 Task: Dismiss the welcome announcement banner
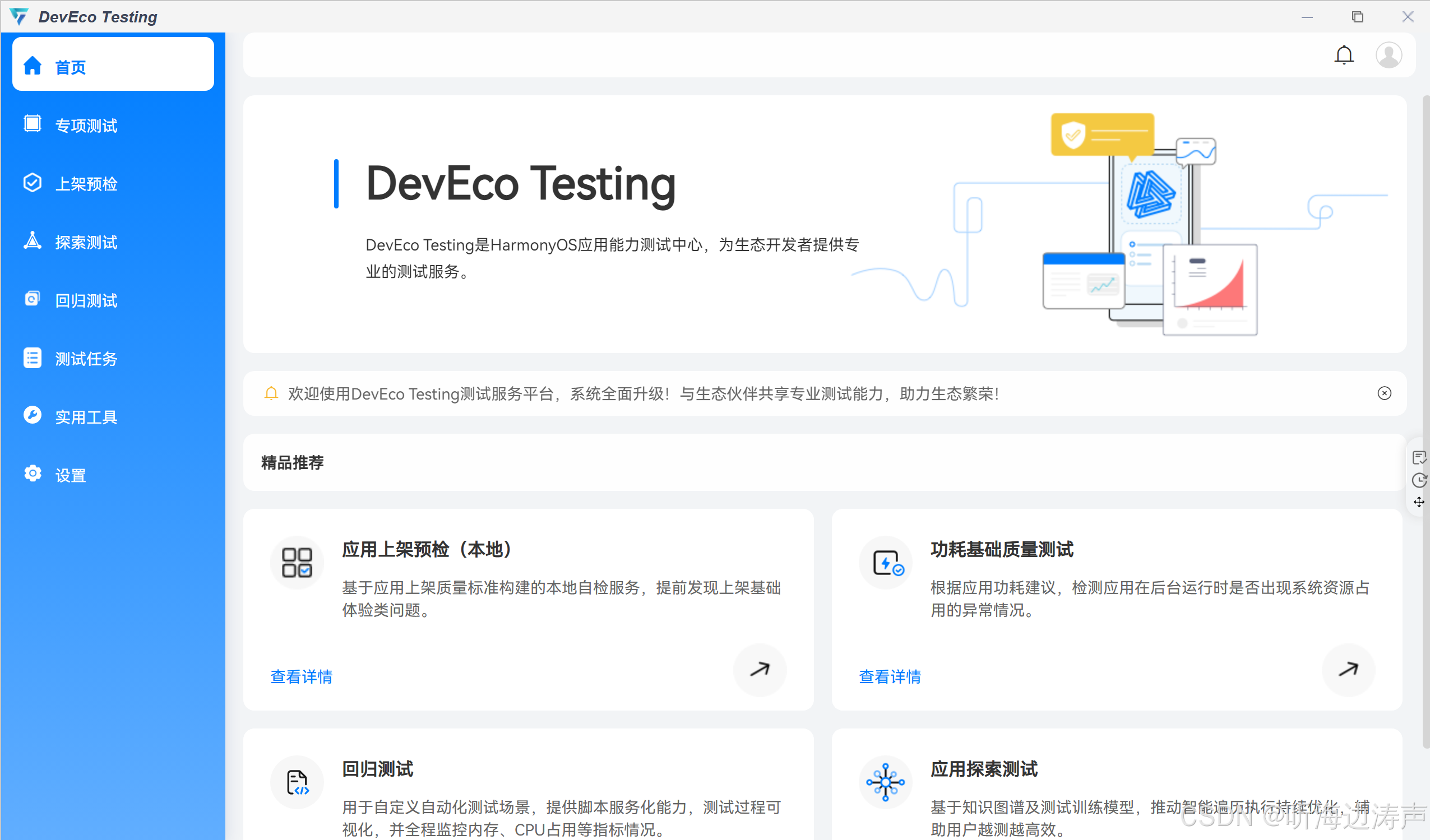click(x=1385, y=393)
